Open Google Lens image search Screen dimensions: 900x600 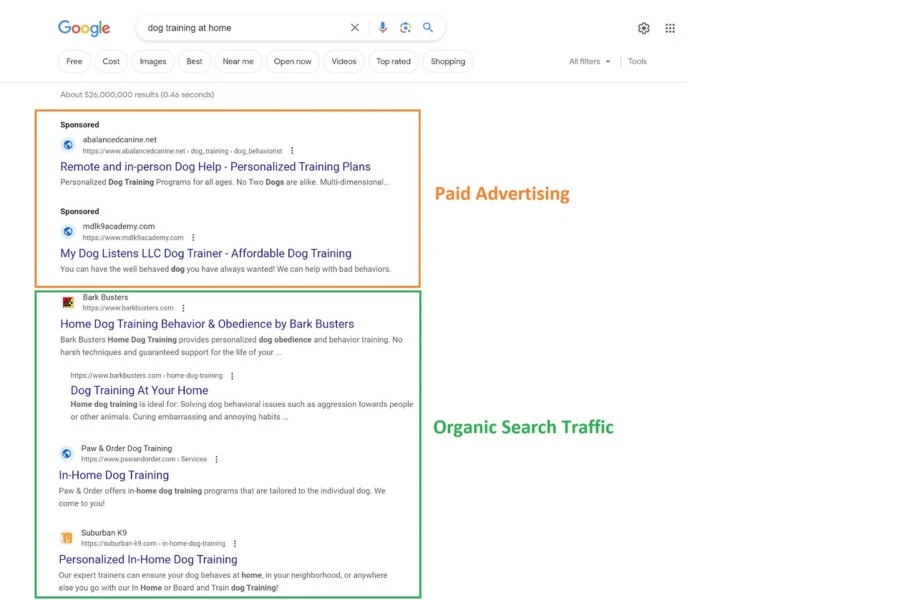point(406,27)
